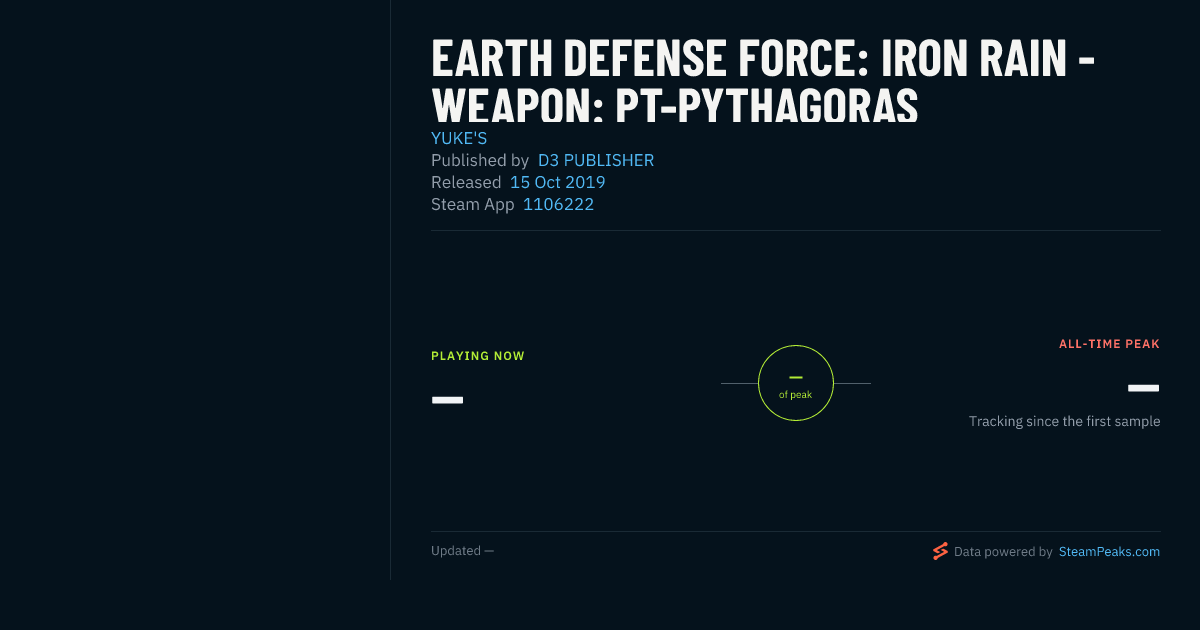The width and height of the screenshot is (1200, 630).
Task: Click Tracking since the first sample text
Action: pyautogui.click(x=1064, y=421)
